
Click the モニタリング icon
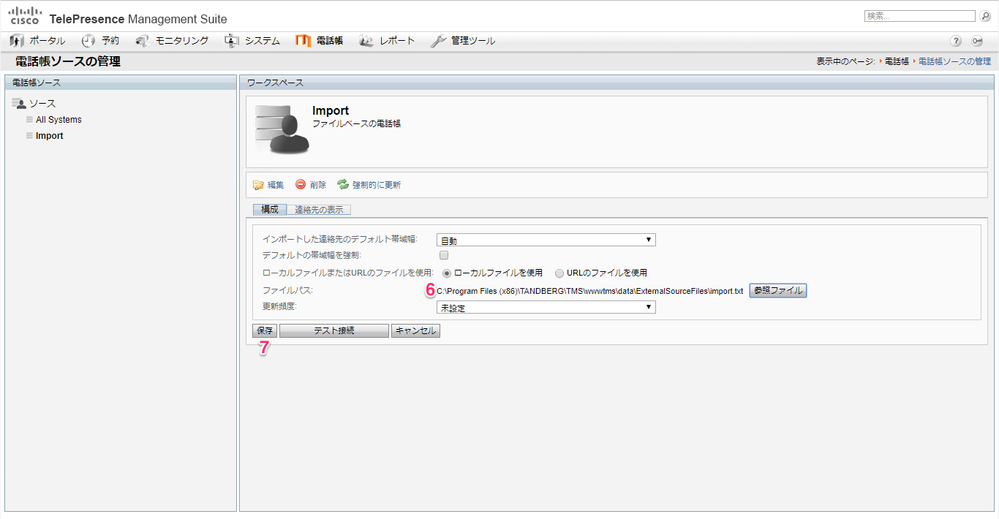point(142,41)
